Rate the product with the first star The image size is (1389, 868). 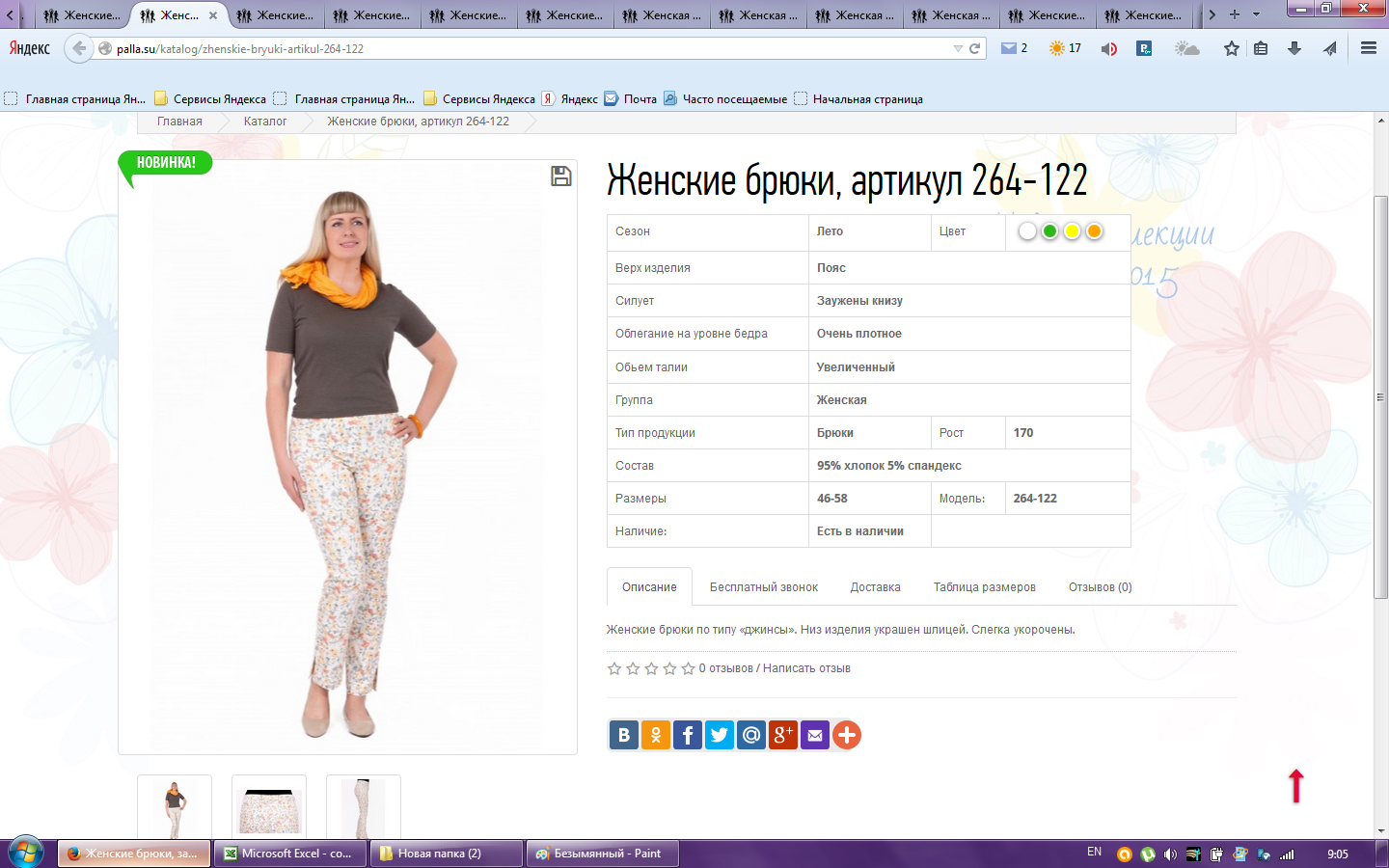tap(614, 668)
